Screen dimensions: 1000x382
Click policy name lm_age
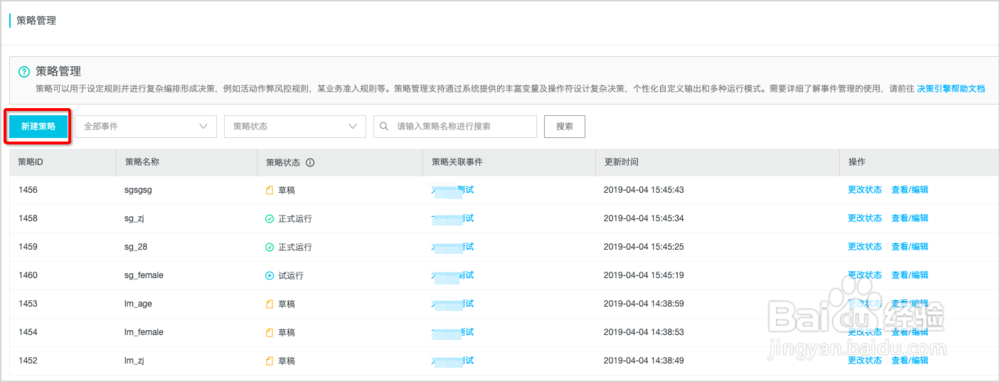[x=138, y=304]
